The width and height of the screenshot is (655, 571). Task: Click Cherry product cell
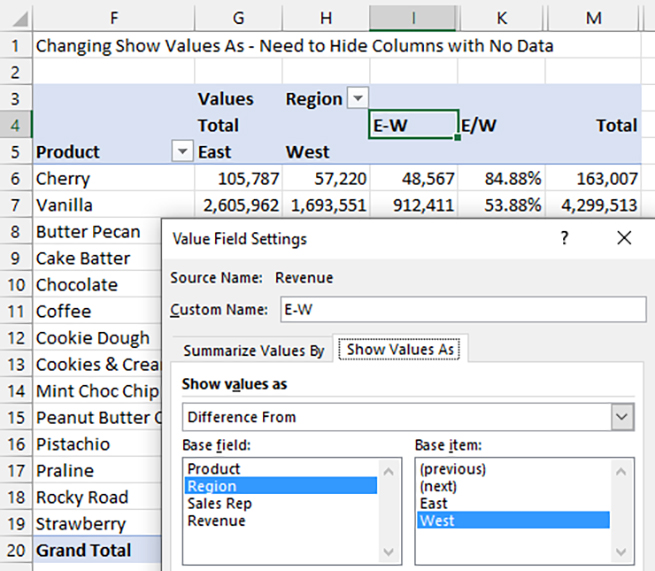pos(114,178)
